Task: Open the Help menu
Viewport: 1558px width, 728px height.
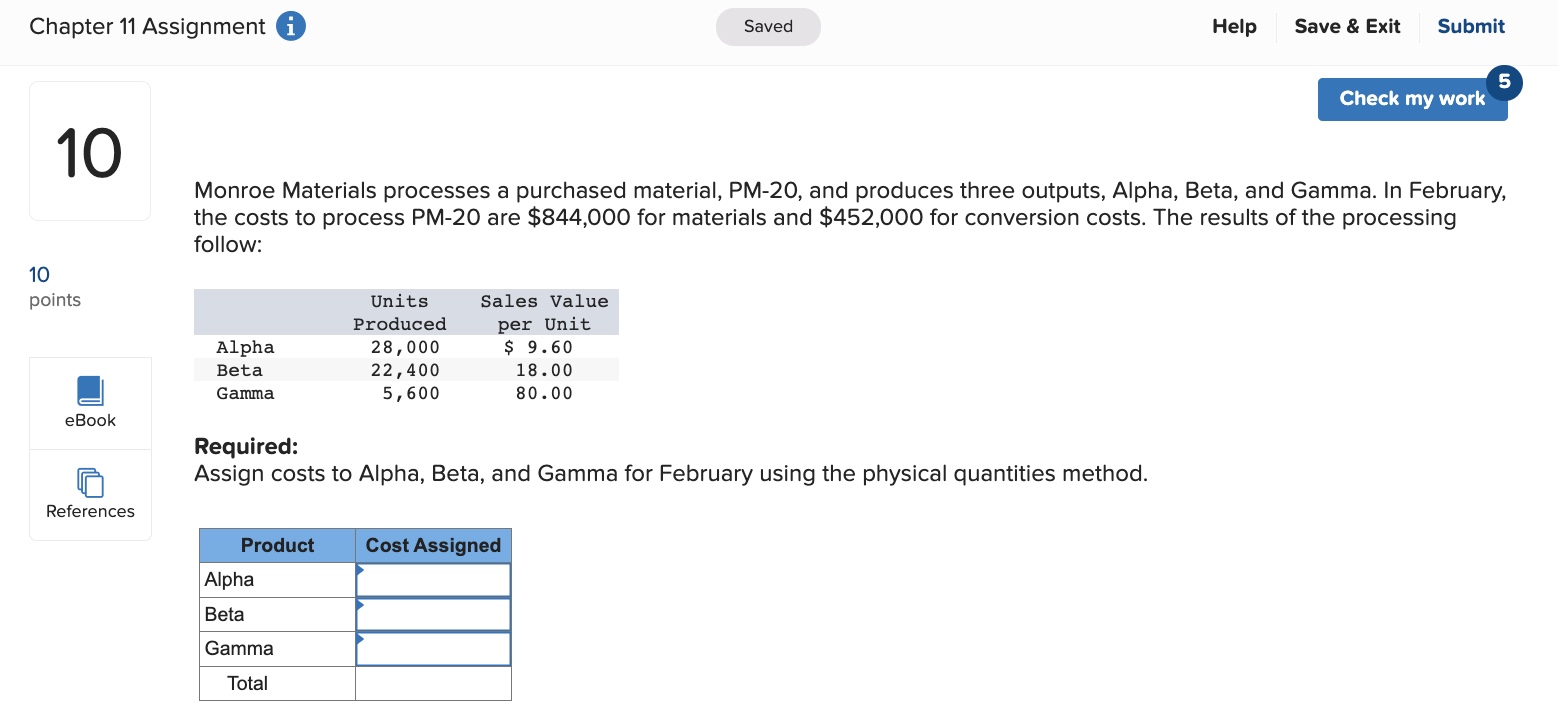Action: (1233, 26)
